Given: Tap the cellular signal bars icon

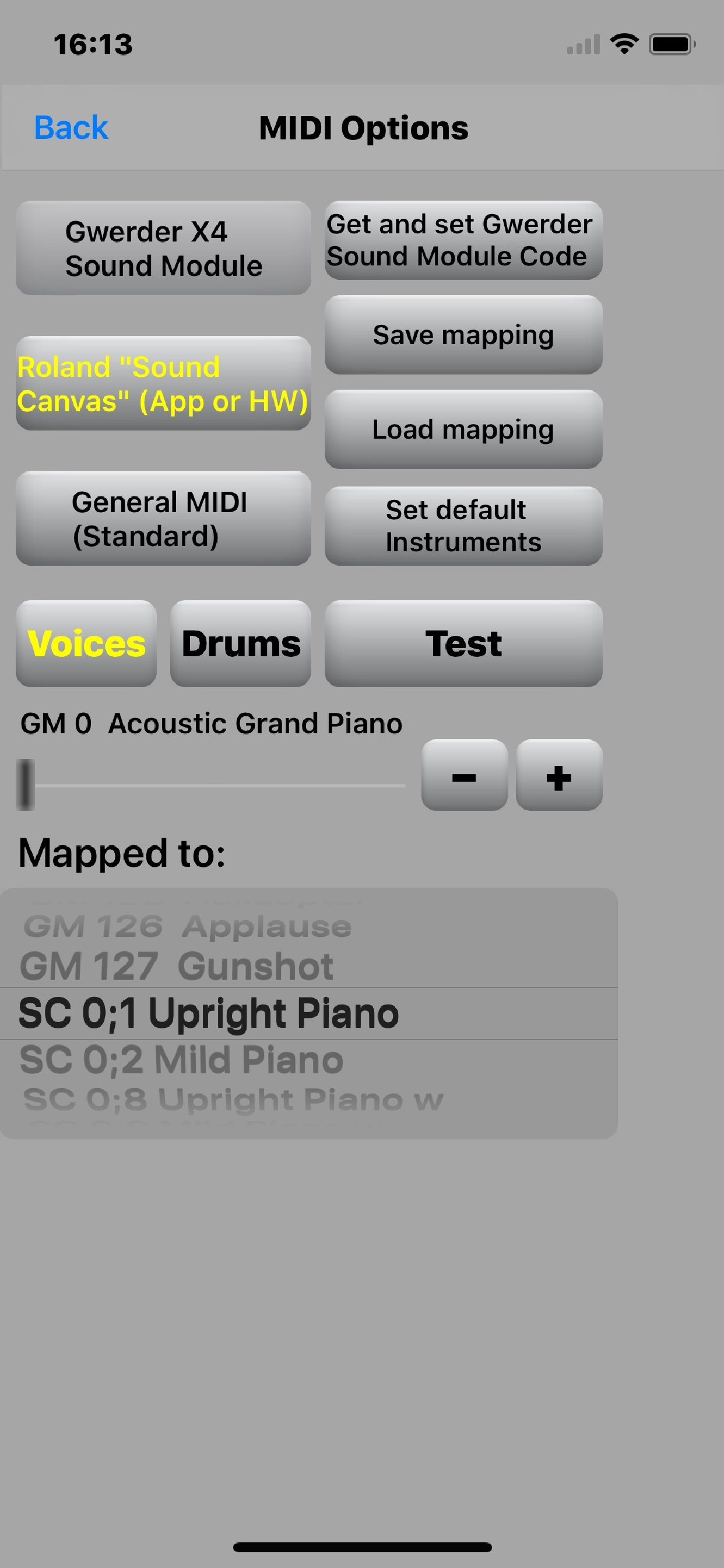Looking at the screenshot, I should click(583, 44).
